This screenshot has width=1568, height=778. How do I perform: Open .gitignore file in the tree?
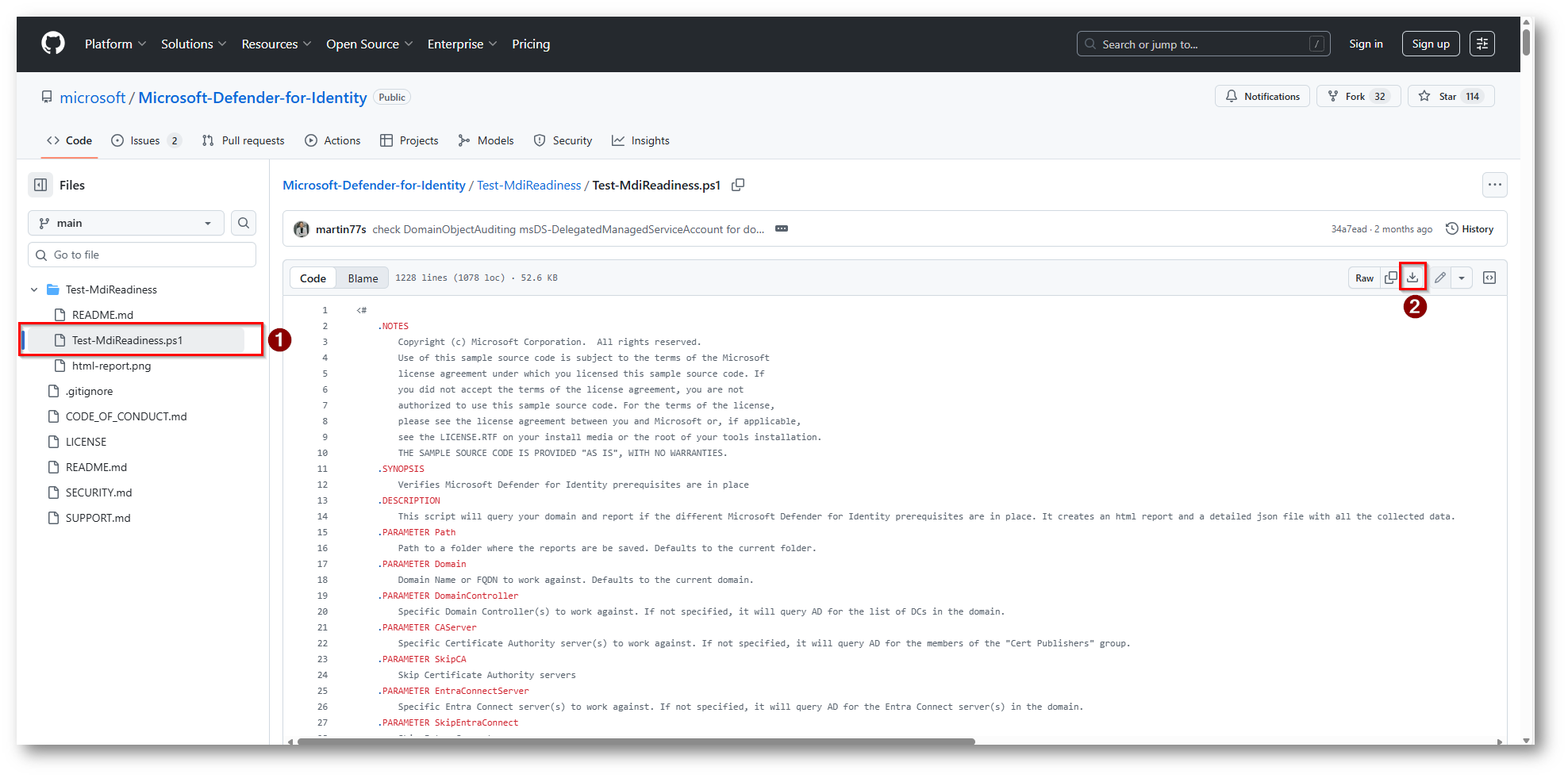(x=89, y=391)
